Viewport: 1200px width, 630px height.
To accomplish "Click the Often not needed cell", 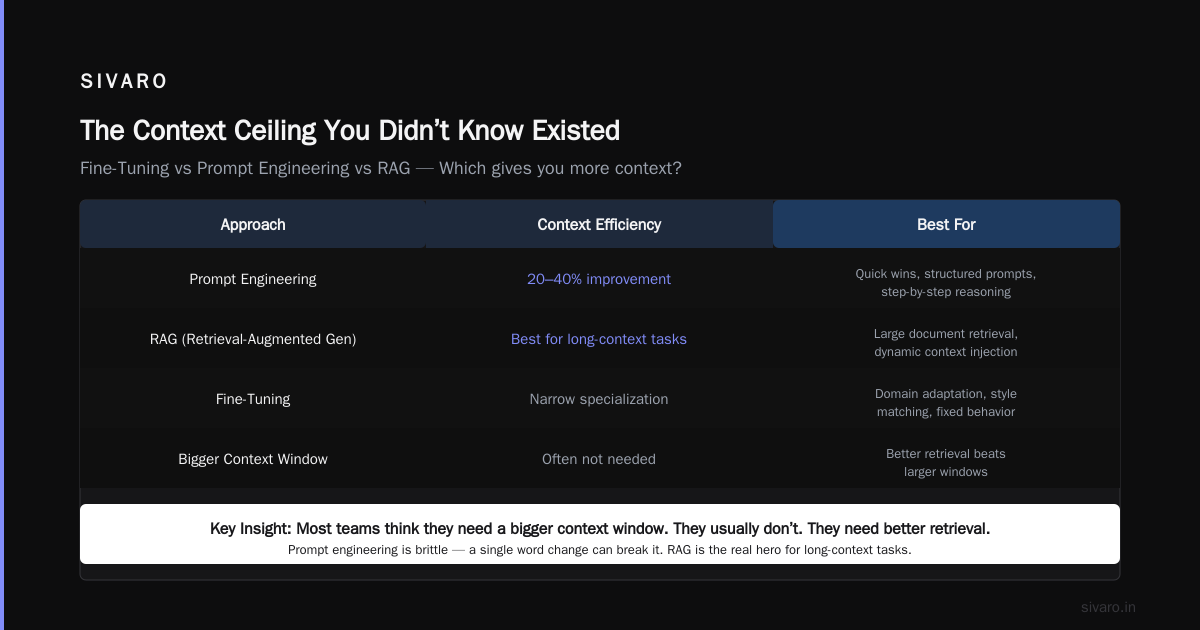I will tap(599, 459).
